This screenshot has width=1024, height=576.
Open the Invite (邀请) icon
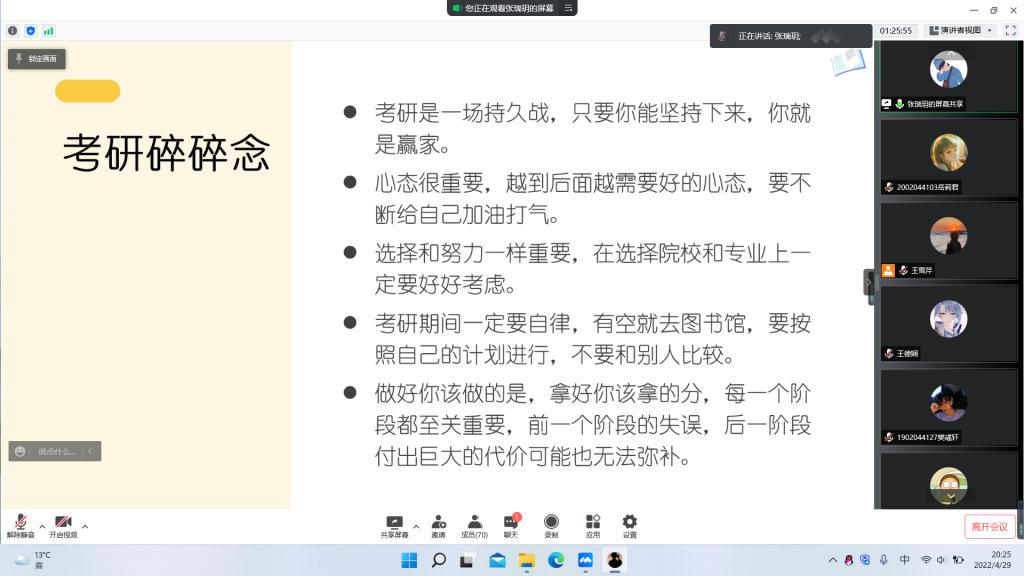[x=438, y=526]
